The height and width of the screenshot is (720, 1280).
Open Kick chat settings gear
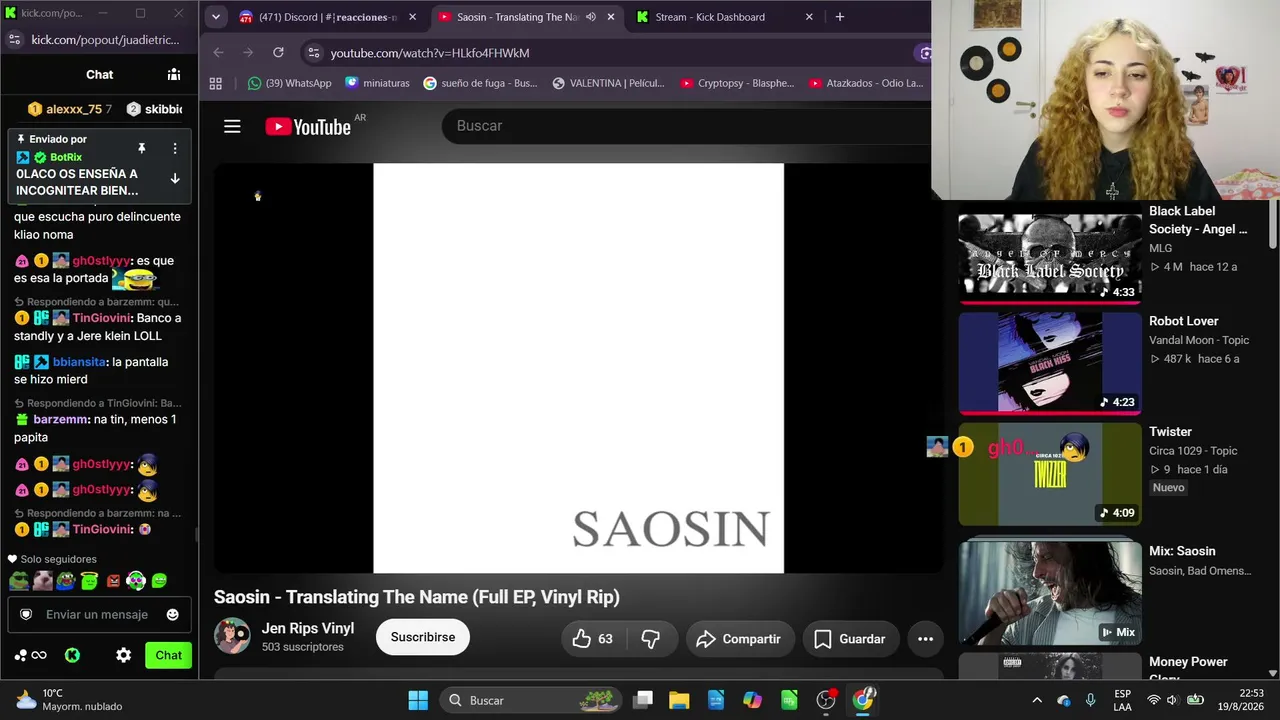coord(123,655)
